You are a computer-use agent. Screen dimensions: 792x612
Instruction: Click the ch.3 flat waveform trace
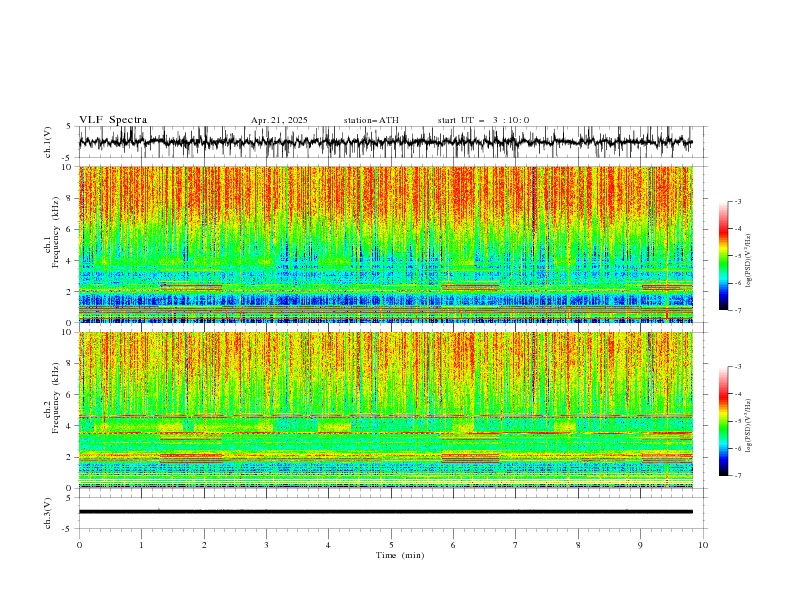click(385, 512)
